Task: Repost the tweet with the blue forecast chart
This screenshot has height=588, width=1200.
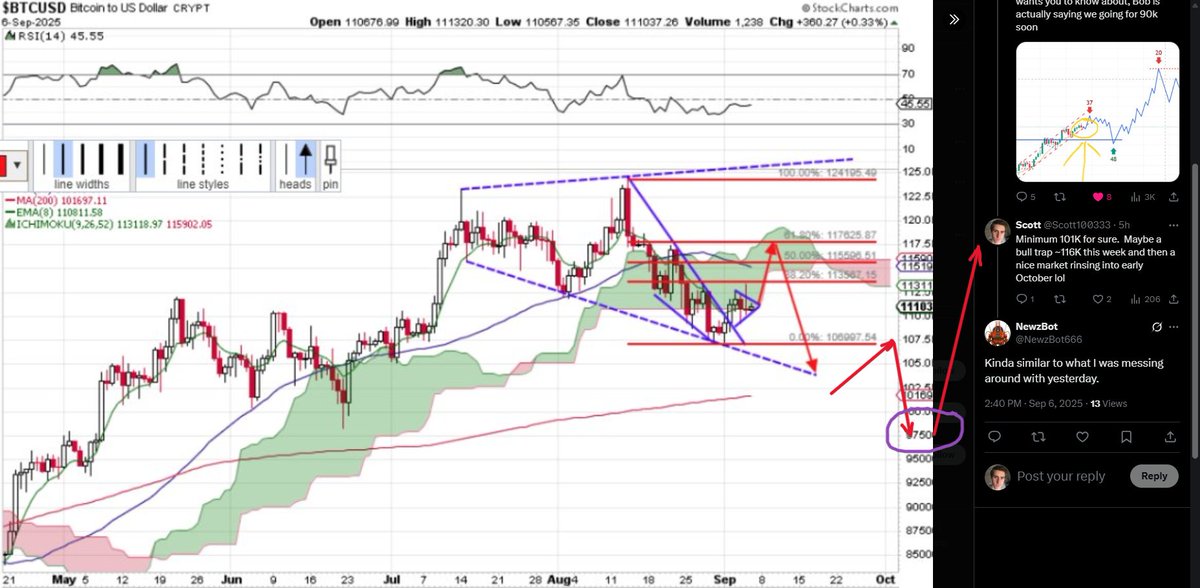Action: pos(1060,197)
